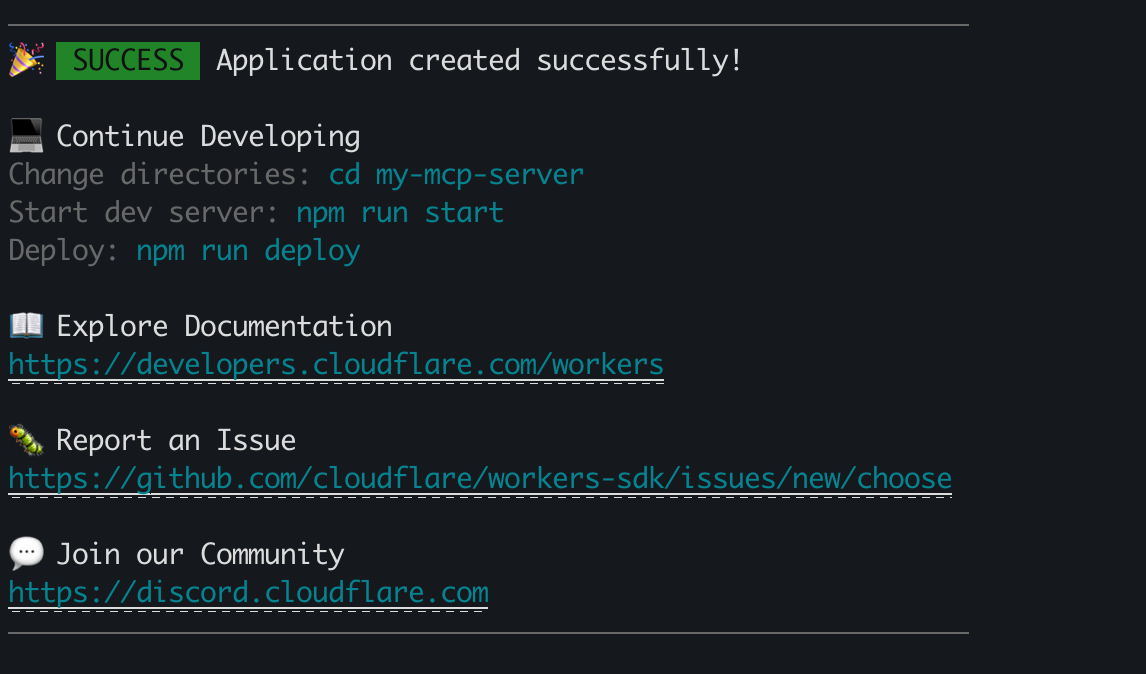Click the Join our Community heading

200,554
